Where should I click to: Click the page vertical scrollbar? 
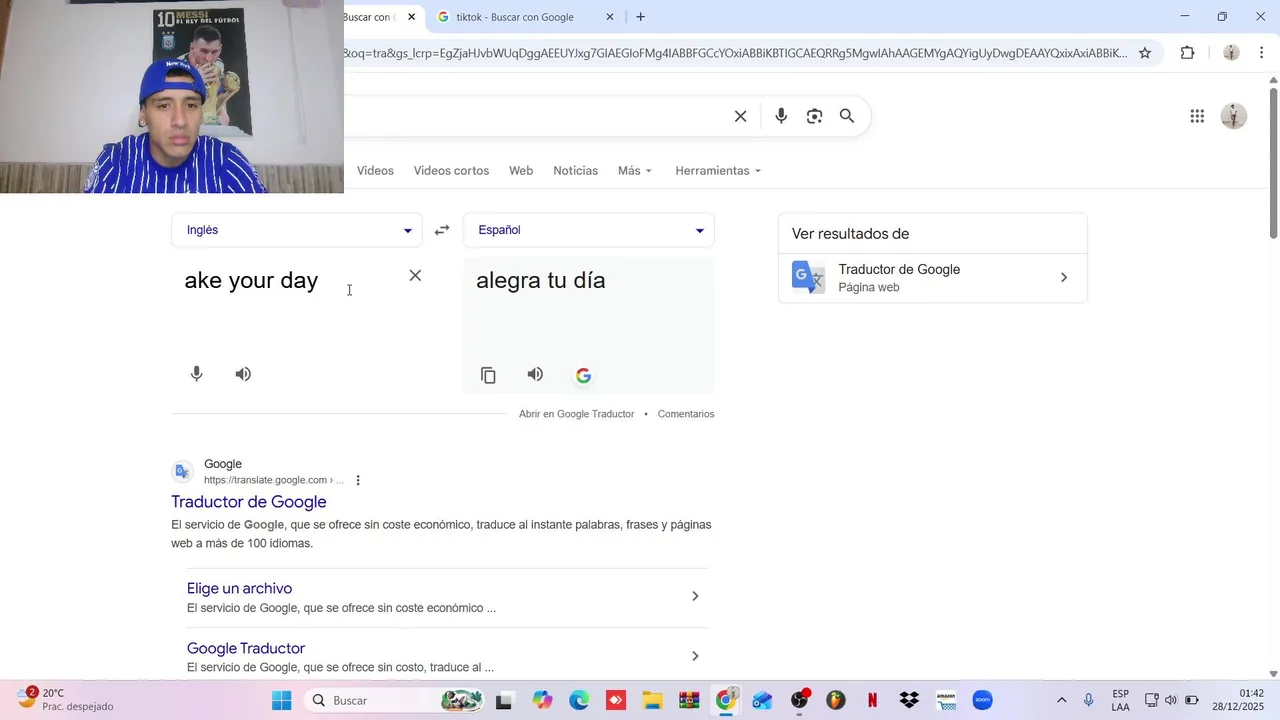[1273, 163]
